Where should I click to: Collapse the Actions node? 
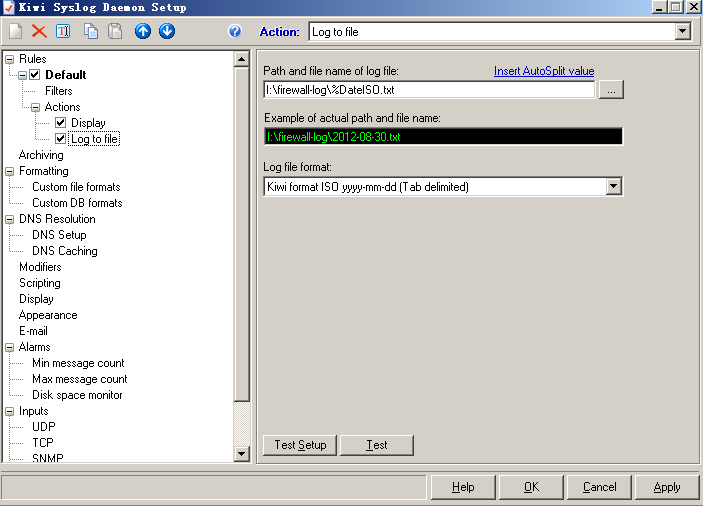[x=35, y=108]
